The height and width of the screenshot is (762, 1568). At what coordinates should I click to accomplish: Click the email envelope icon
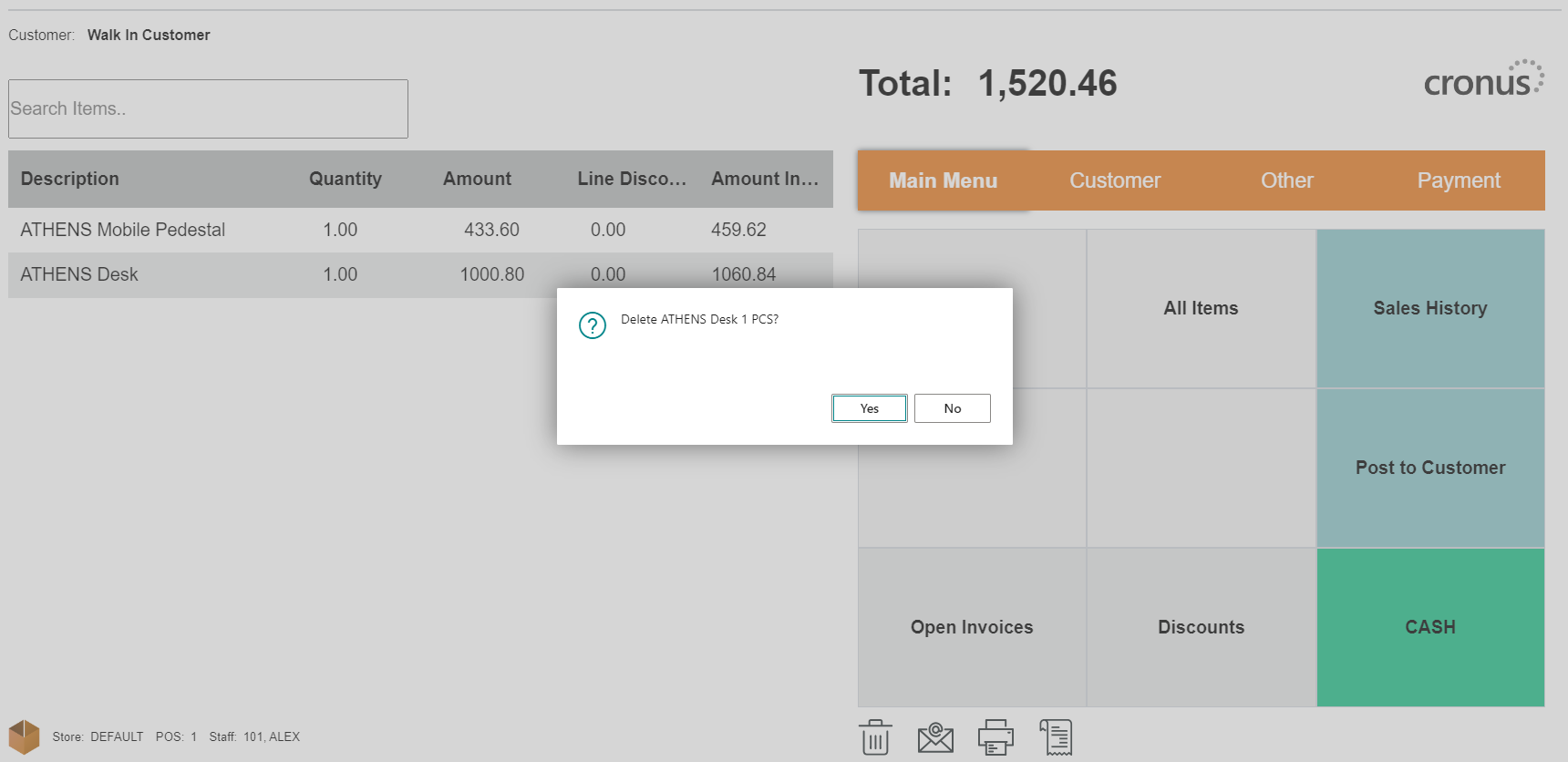[x=935, y=737]
